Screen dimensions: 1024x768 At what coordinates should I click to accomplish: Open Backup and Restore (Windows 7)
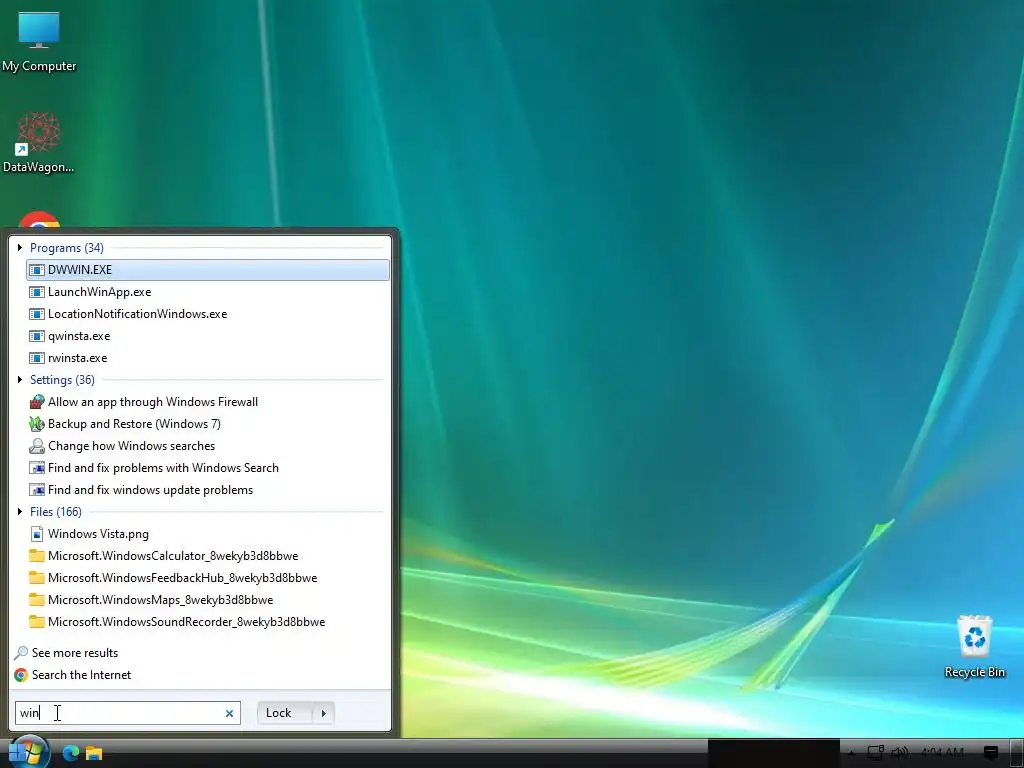(x=208, y=424)
